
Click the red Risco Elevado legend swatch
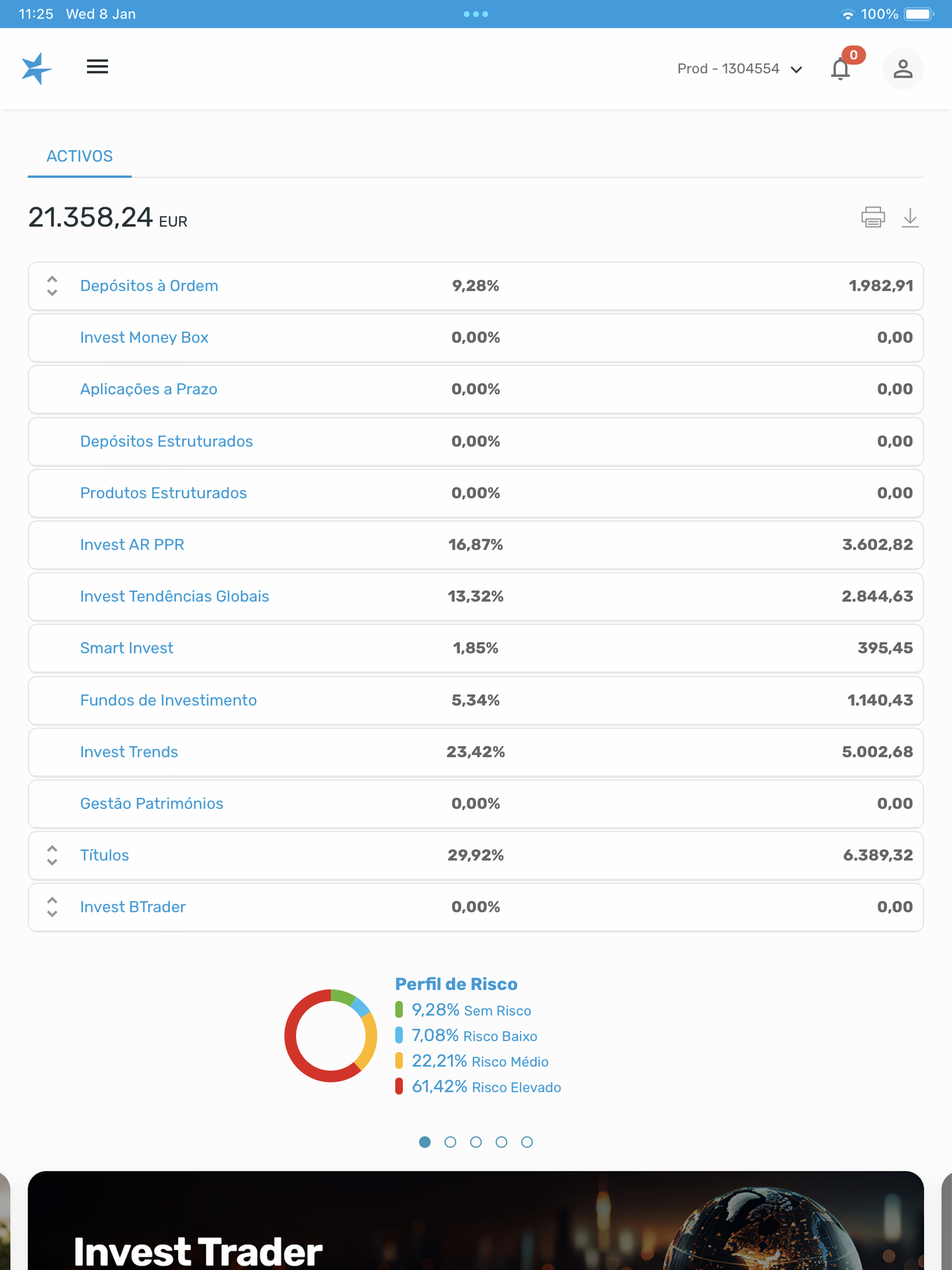(399, 1086)
